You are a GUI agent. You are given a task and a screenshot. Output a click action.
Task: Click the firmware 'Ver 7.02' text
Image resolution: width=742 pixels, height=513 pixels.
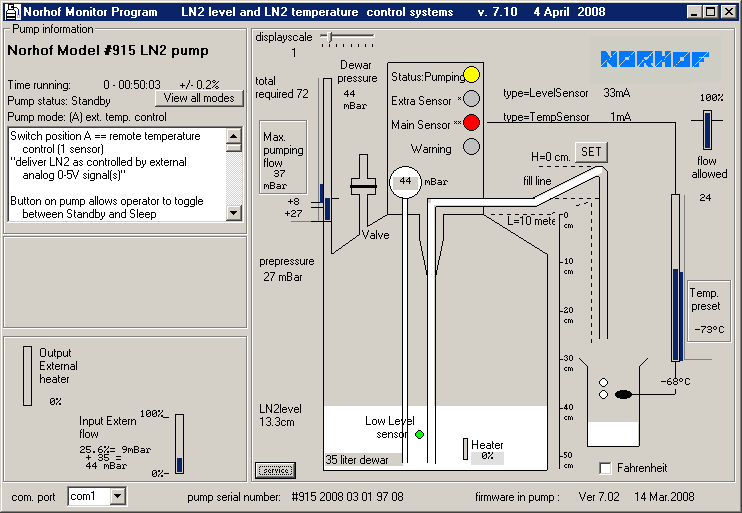(x=599, y=497)
